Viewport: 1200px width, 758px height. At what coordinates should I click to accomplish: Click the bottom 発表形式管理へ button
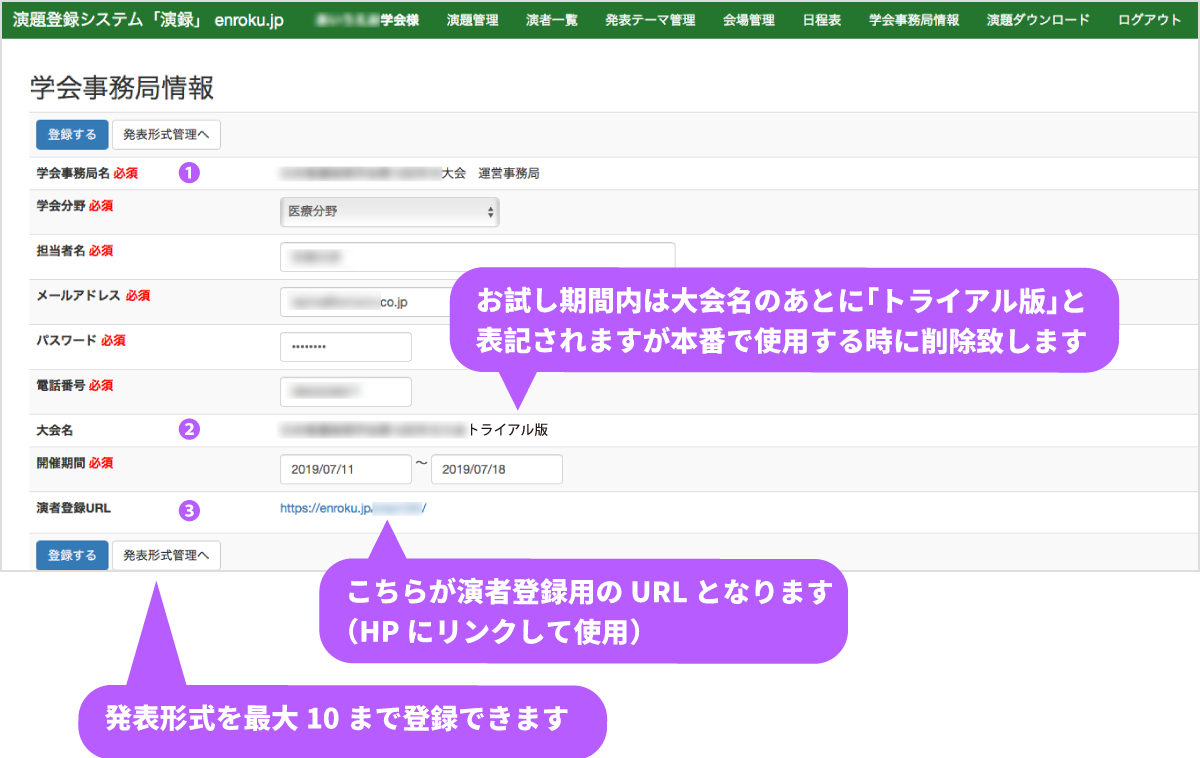pos(166,556)
